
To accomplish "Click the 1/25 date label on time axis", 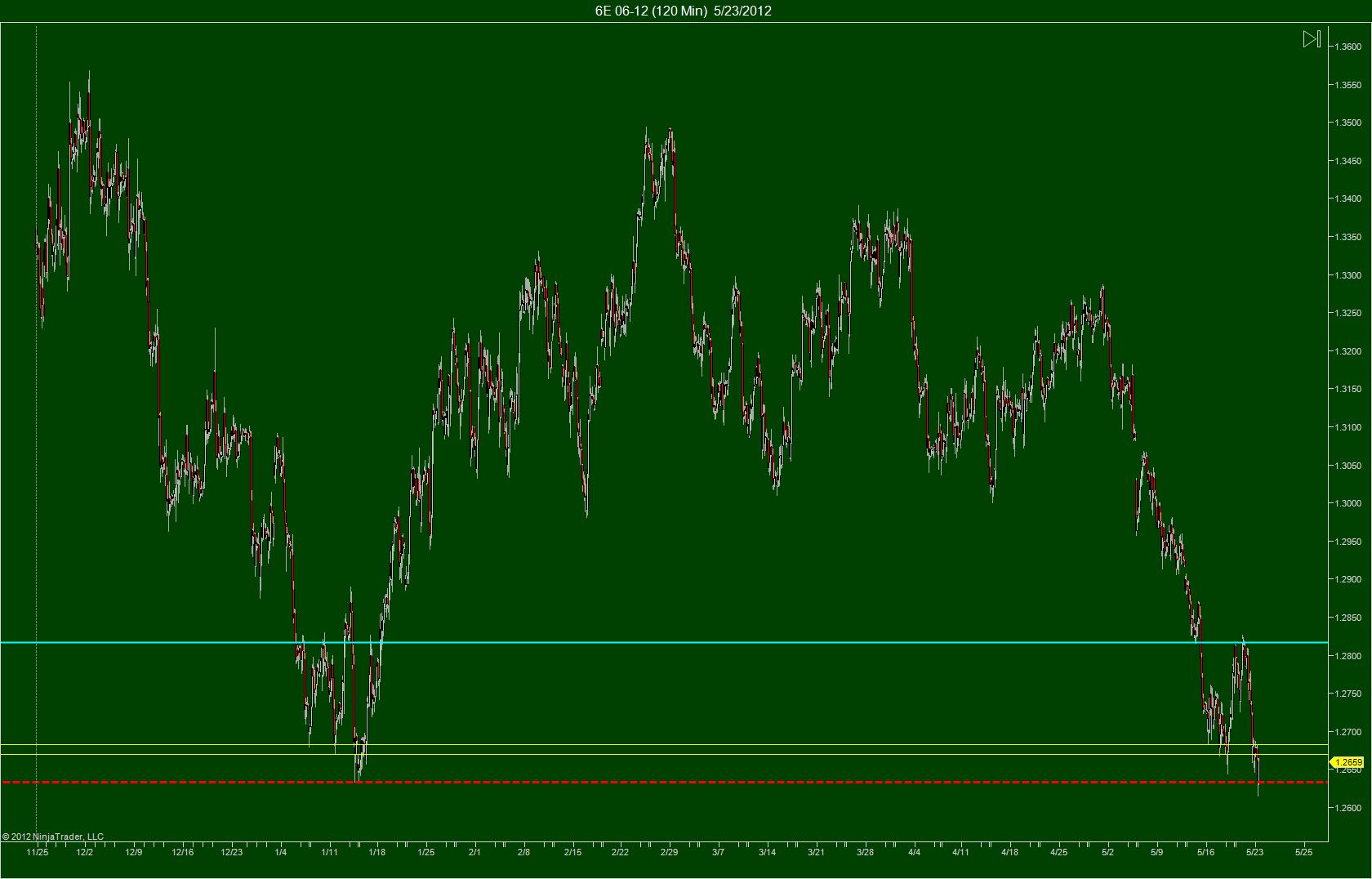I will point(426,852).
